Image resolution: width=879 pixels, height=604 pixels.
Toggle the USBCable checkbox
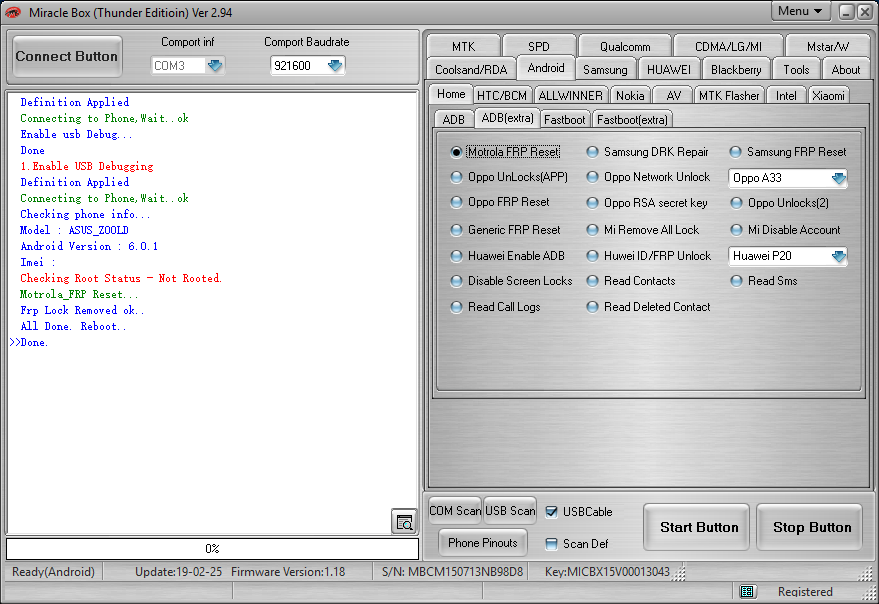pyautogui.click(x=552, y=511)
